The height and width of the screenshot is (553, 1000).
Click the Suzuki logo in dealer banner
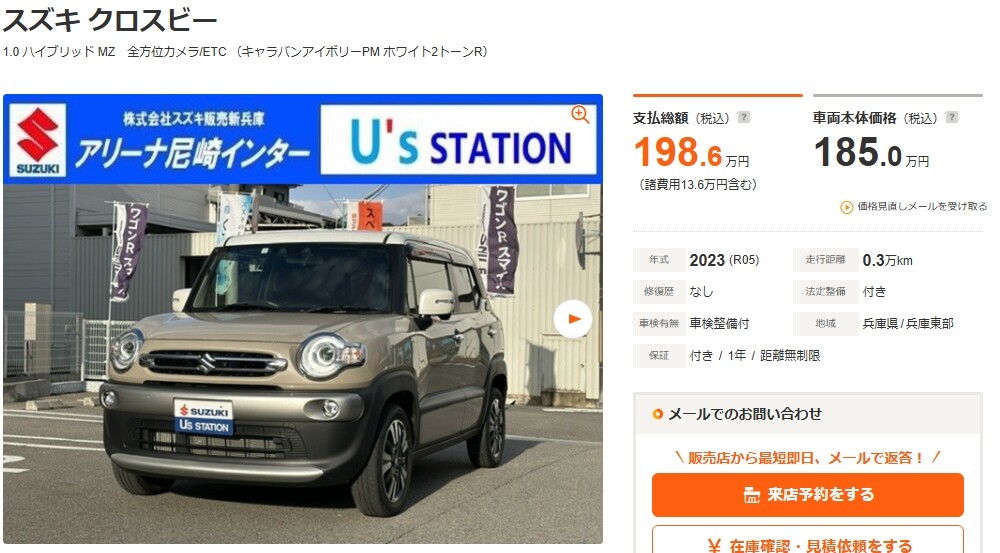tap(38, 140)
